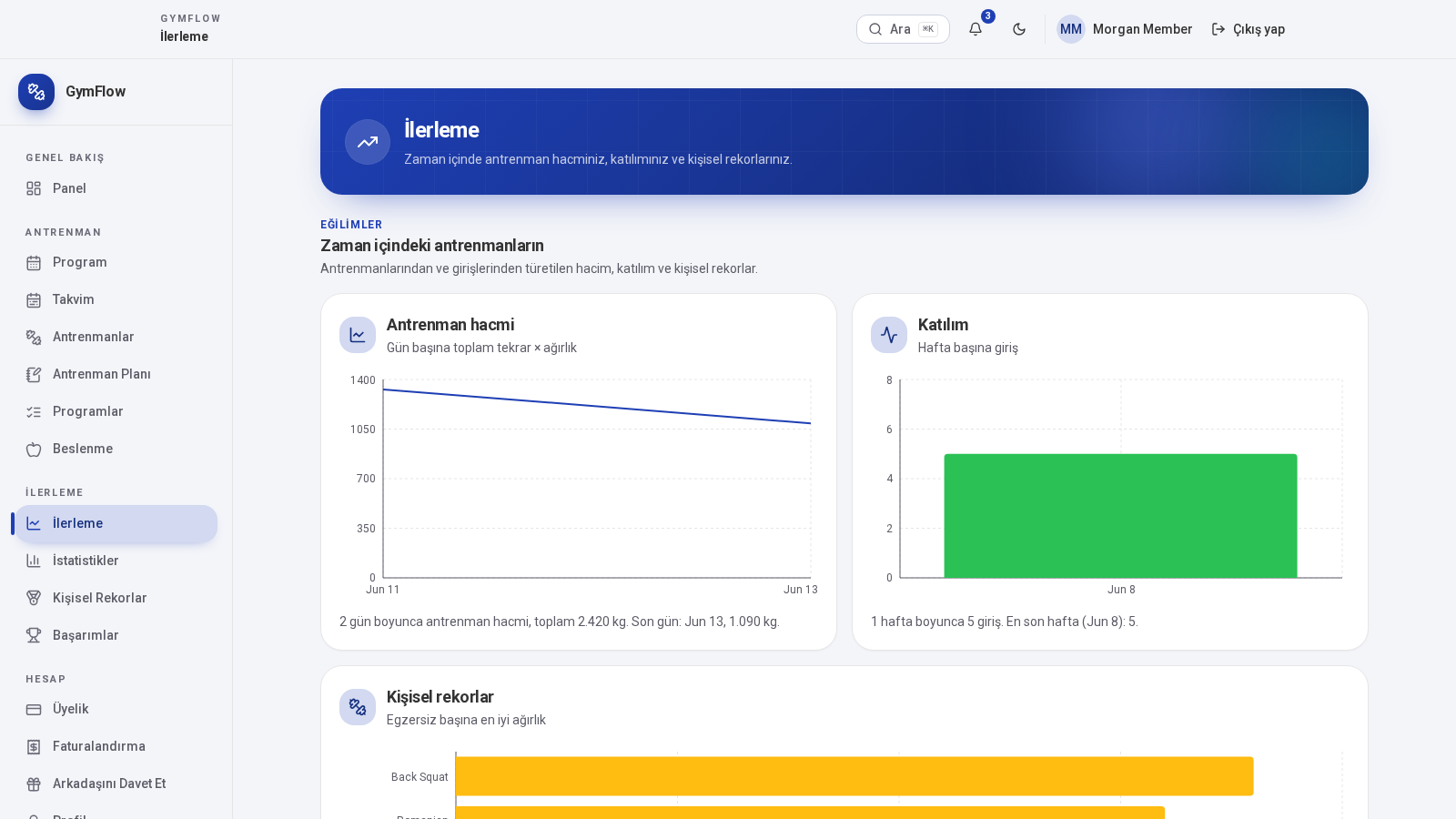Click the İstatistikler bar chart icon
Image resolution: width=1456 pixels, height=819 pixels.
34,561
